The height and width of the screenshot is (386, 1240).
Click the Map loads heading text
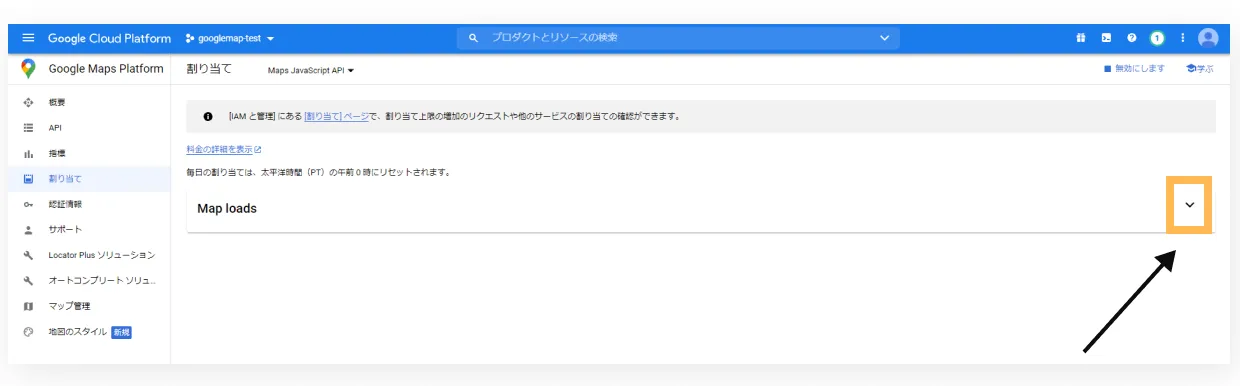(x=227, y=208)
